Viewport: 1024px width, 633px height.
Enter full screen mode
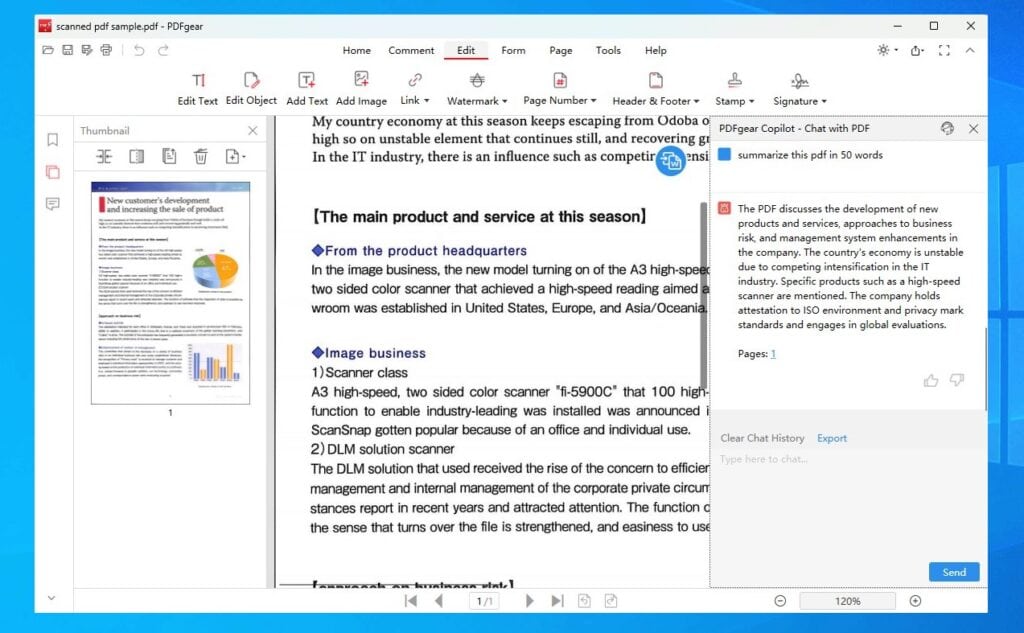pyautogui.click(x=944, y=50)
